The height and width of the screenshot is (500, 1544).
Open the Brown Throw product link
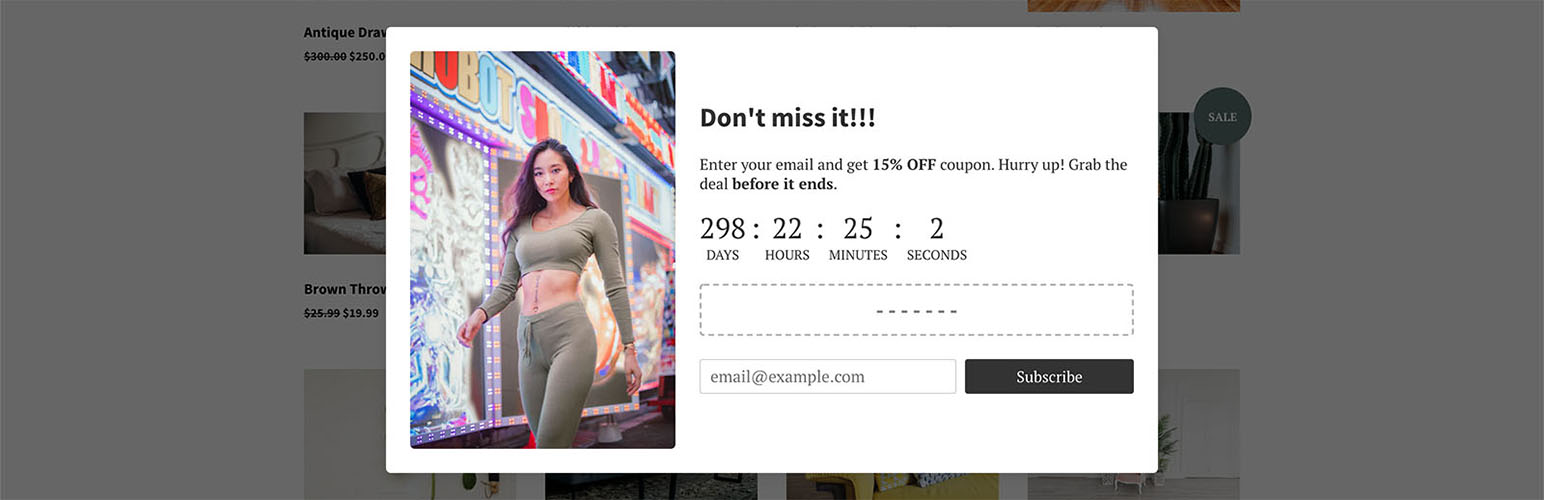click(x=345, y=289)
